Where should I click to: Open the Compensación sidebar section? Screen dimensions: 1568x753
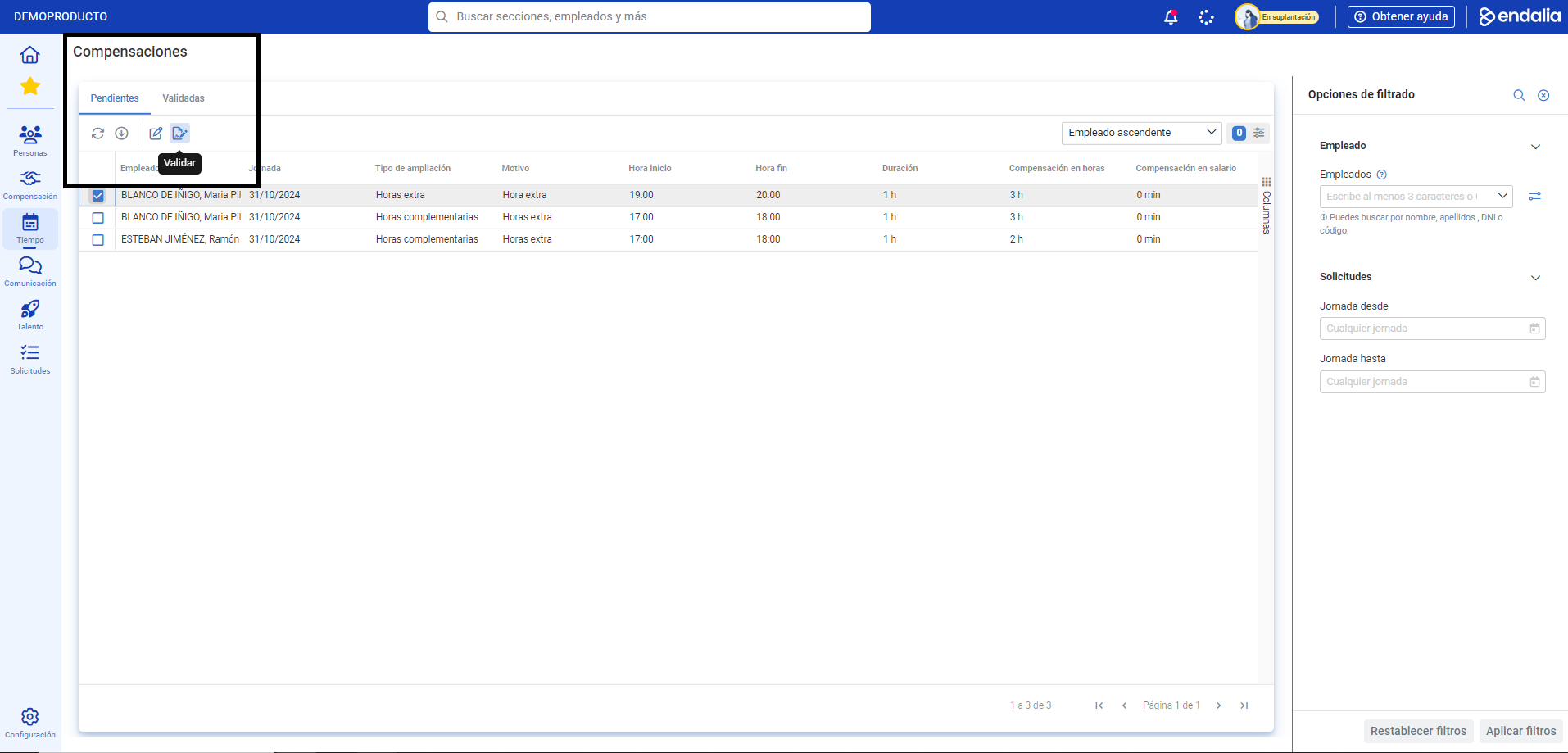coord(30,184)
